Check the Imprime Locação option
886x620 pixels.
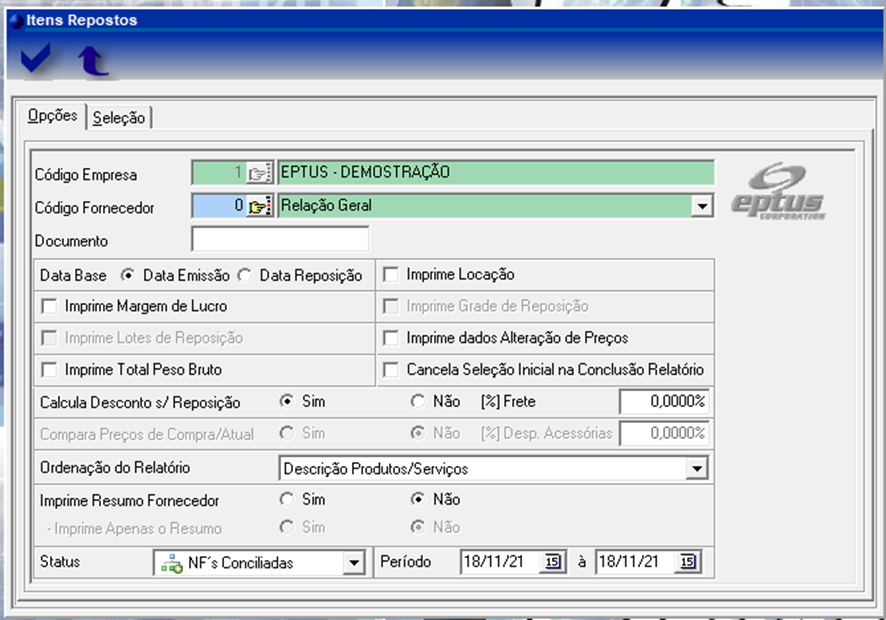click(x=391, y=275)
